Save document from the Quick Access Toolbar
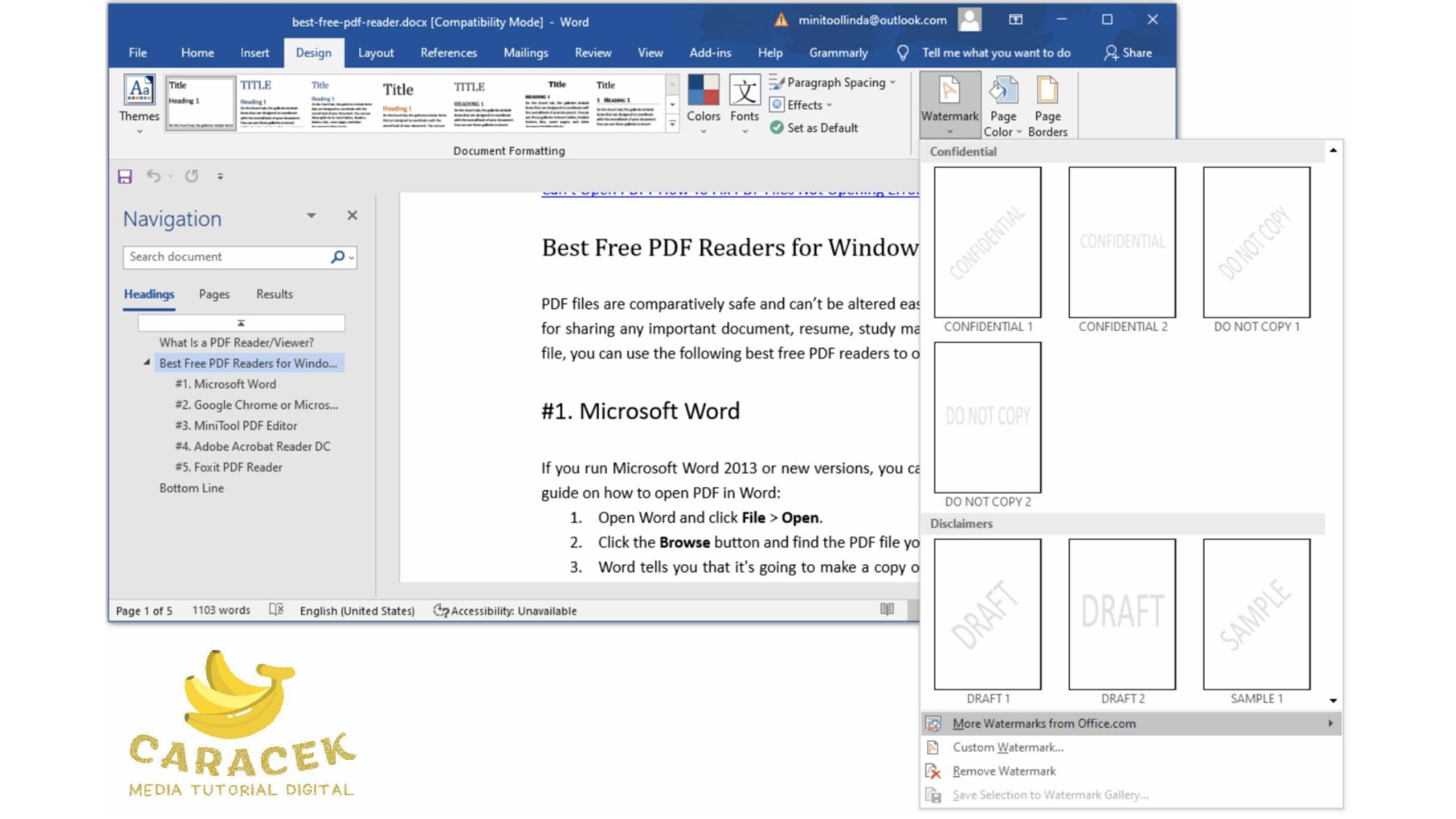 point(125,176)
